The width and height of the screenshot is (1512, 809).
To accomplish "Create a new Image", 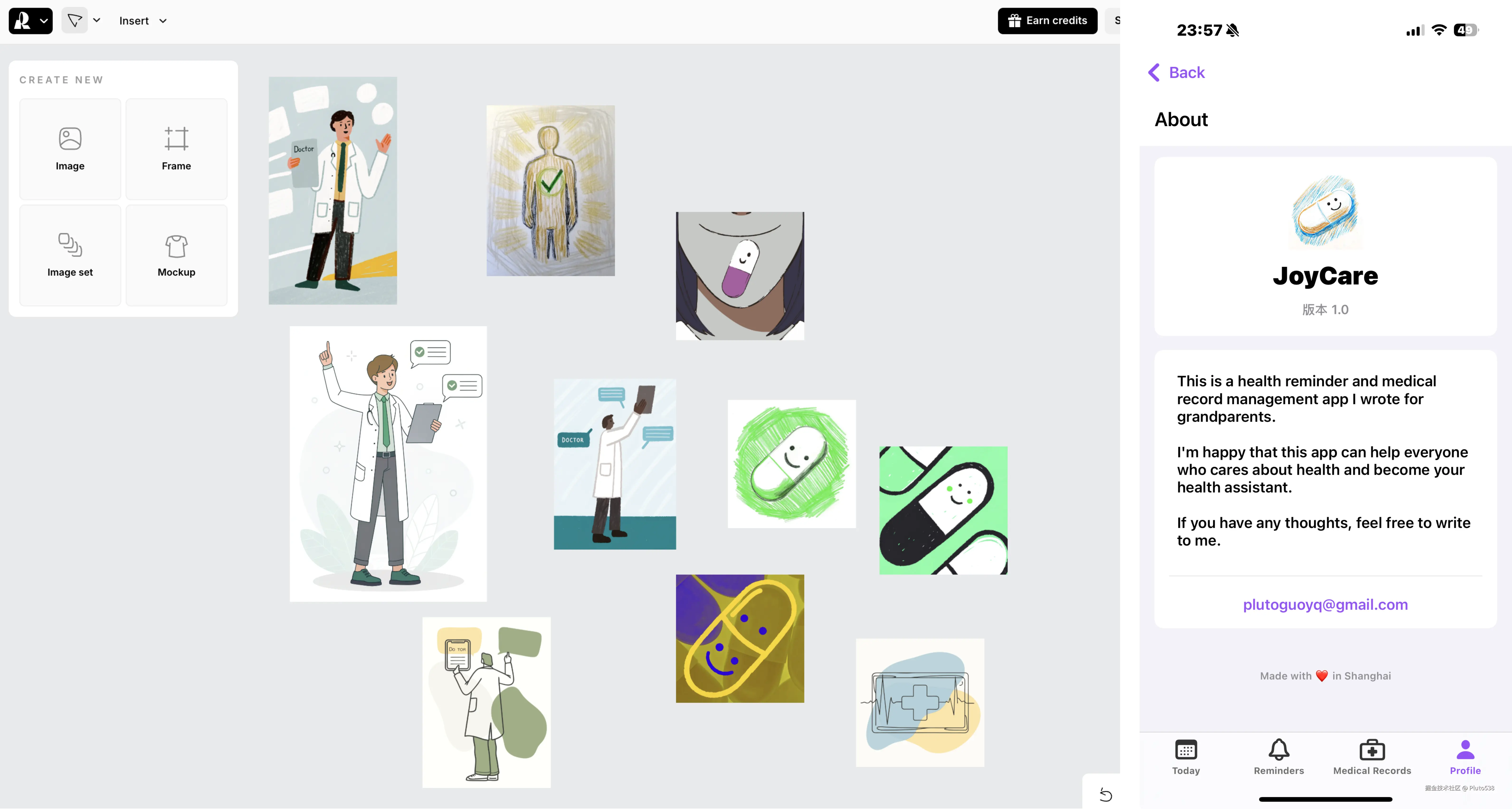I will click(x=70, y=149).
